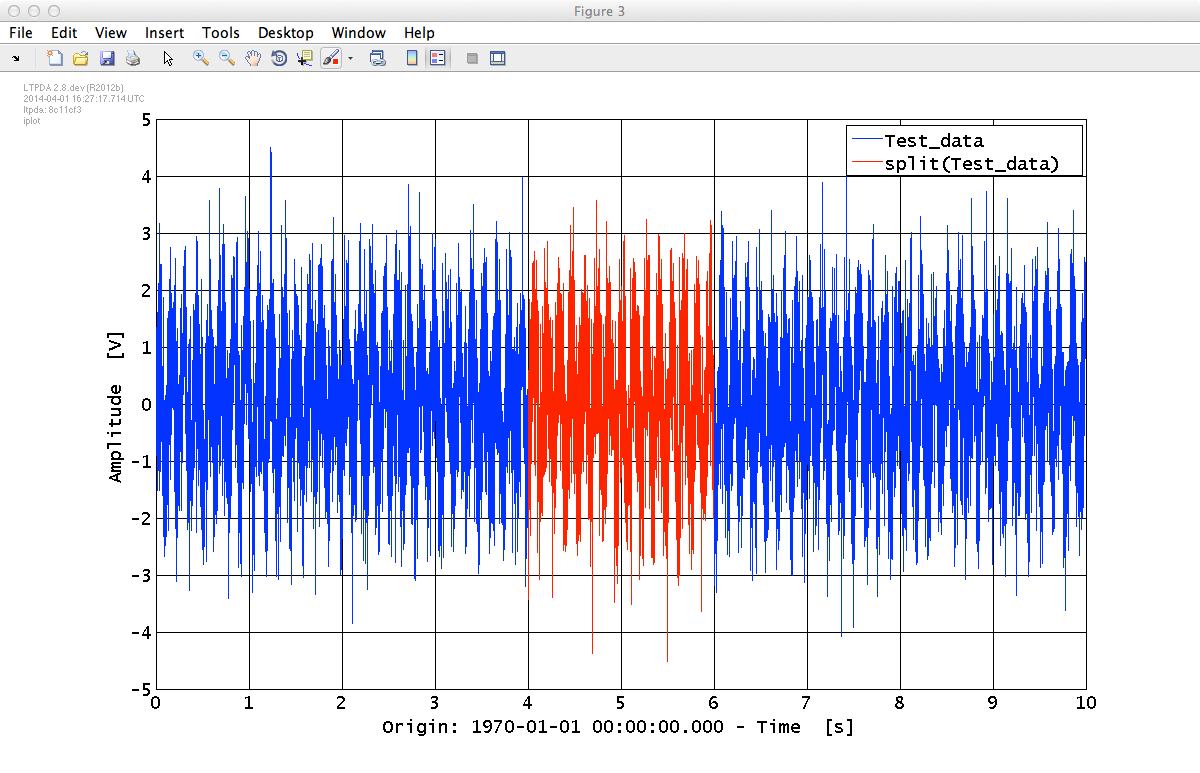Click the LTPDA 2.8.dev (R2012b) text

73,88
